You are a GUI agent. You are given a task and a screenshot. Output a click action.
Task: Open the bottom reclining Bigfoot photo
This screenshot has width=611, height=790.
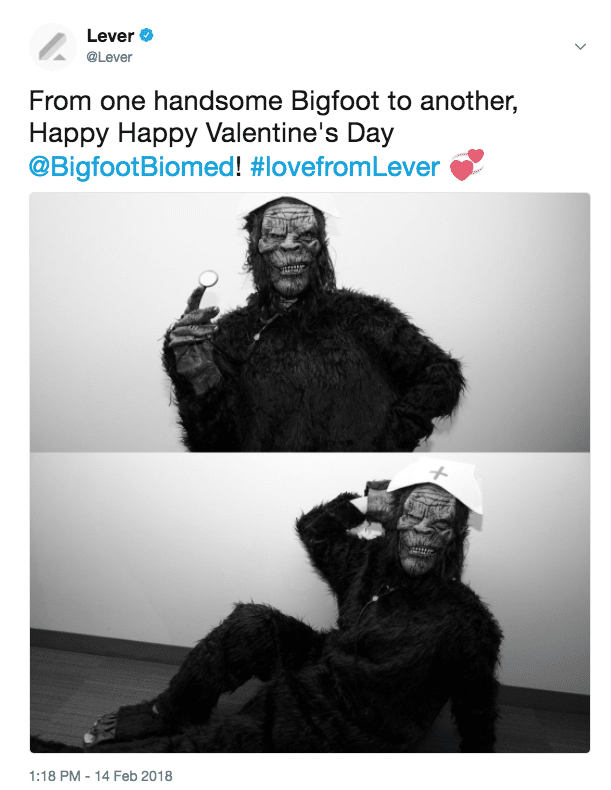pyautogui.click(x=309, y=603)
